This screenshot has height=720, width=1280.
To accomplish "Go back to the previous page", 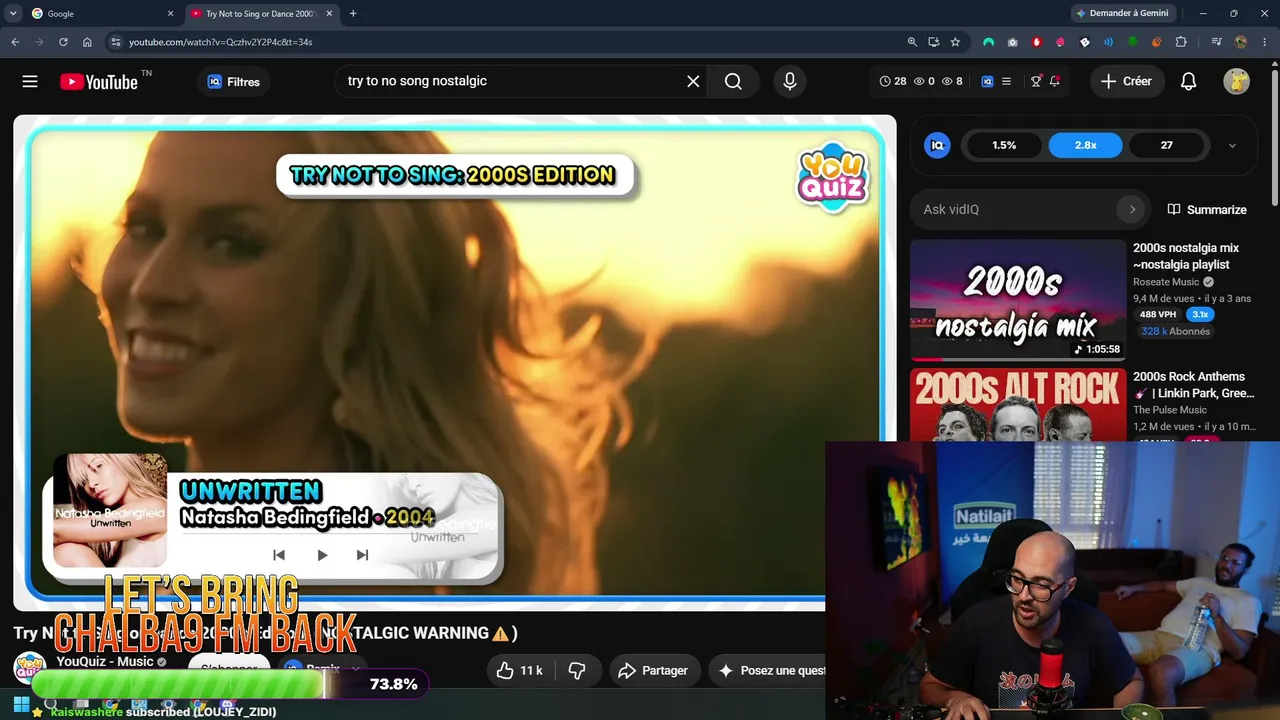I will pyautogui.click(x=15, y=42).
